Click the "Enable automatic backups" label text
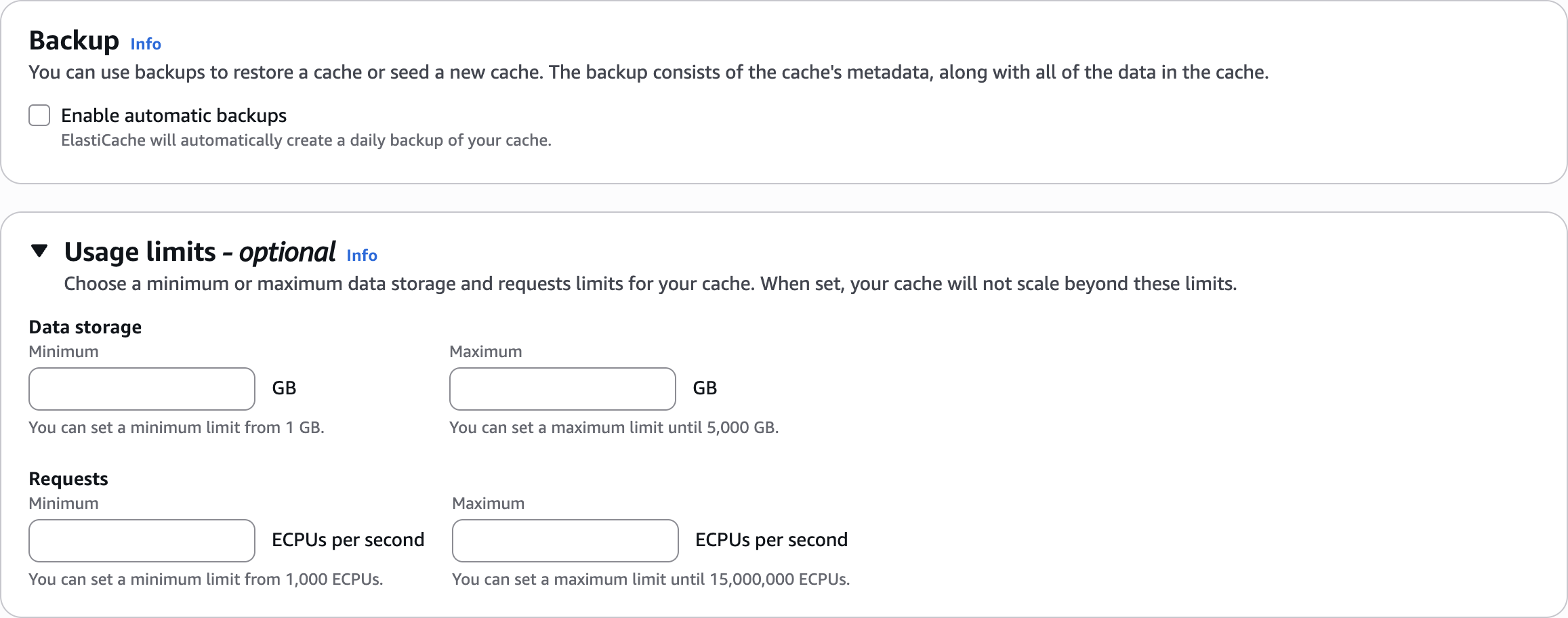This screenshot has height=618, width=1568. (x=174, y=116)
